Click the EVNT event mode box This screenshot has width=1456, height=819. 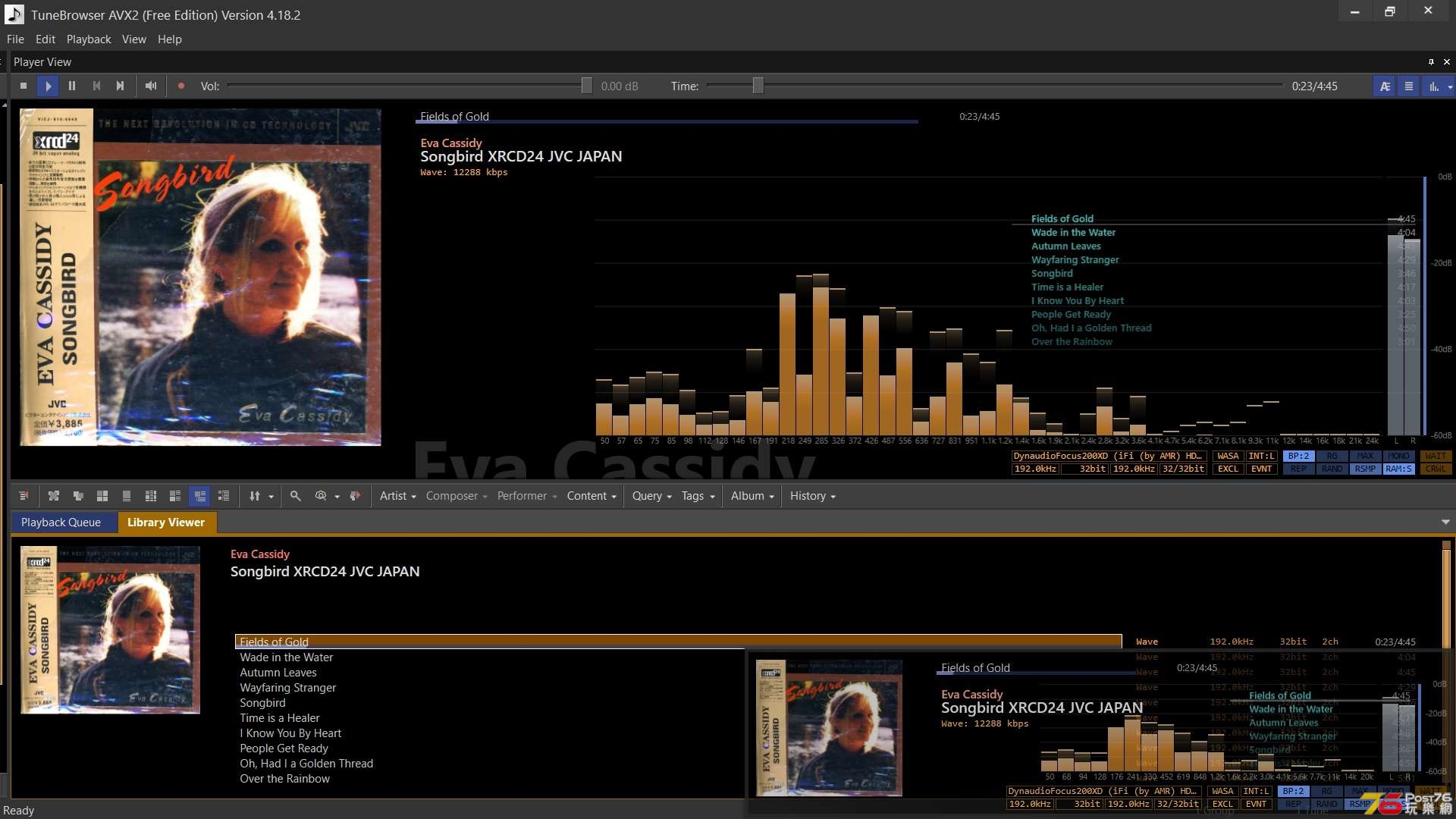click(1261, 469)
